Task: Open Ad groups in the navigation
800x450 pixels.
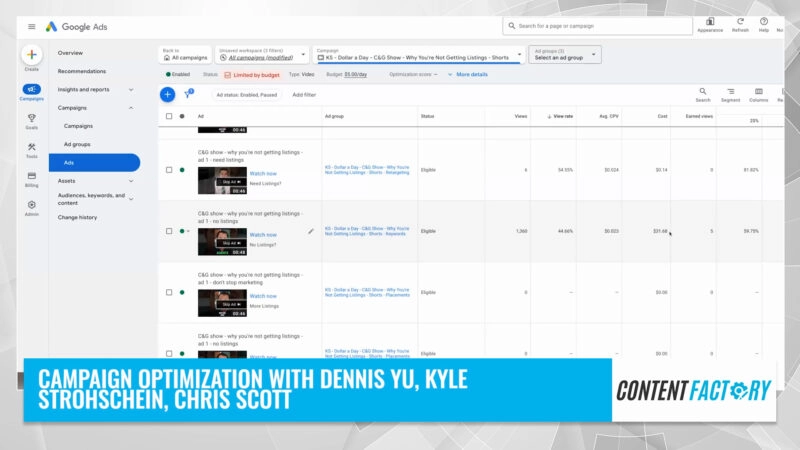Action: tap(77, 144)
